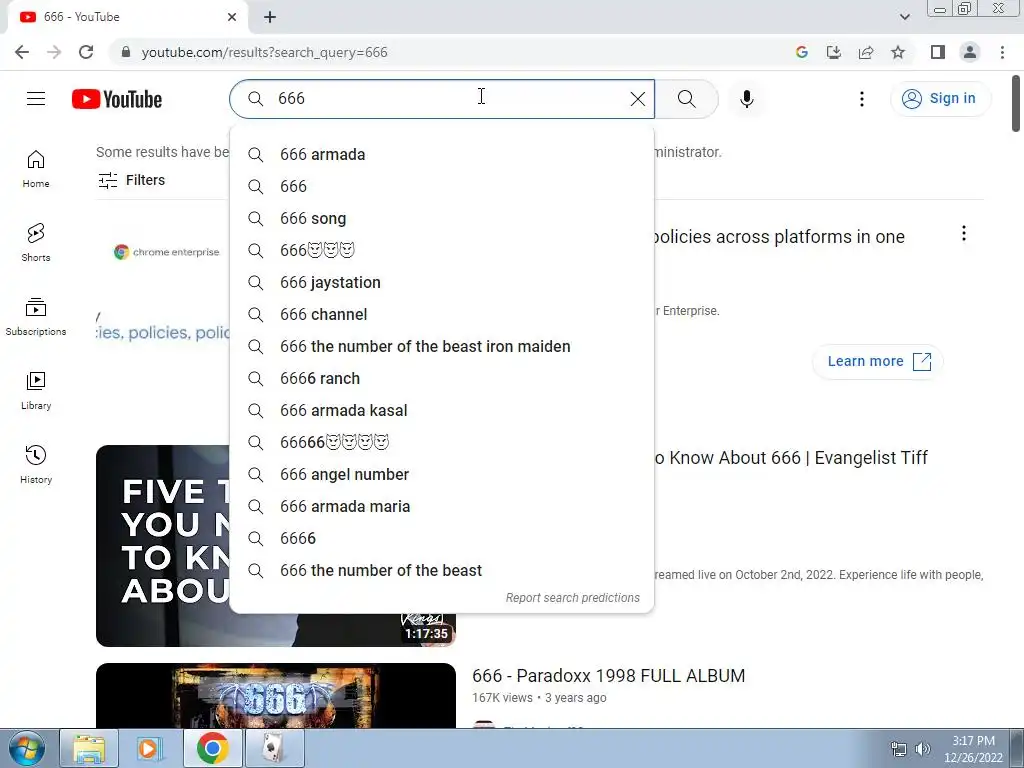The height and width of the screenshot is (768, 1024).
Task: Open File Explorer from taskbar
Action: [x=89, y=748]
